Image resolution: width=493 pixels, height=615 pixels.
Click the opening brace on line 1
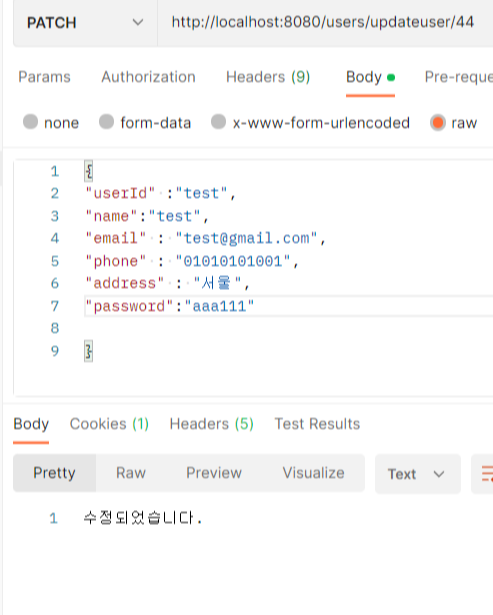point(89,171)
